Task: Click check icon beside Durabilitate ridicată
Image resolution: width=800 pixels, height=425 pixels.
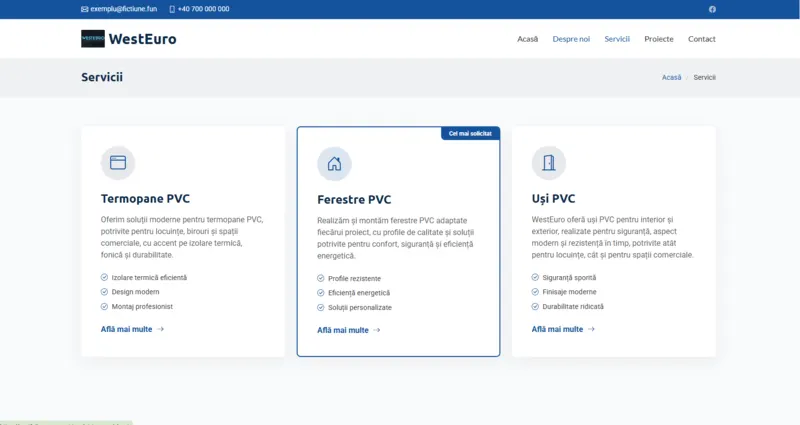Action: (535, 307)
